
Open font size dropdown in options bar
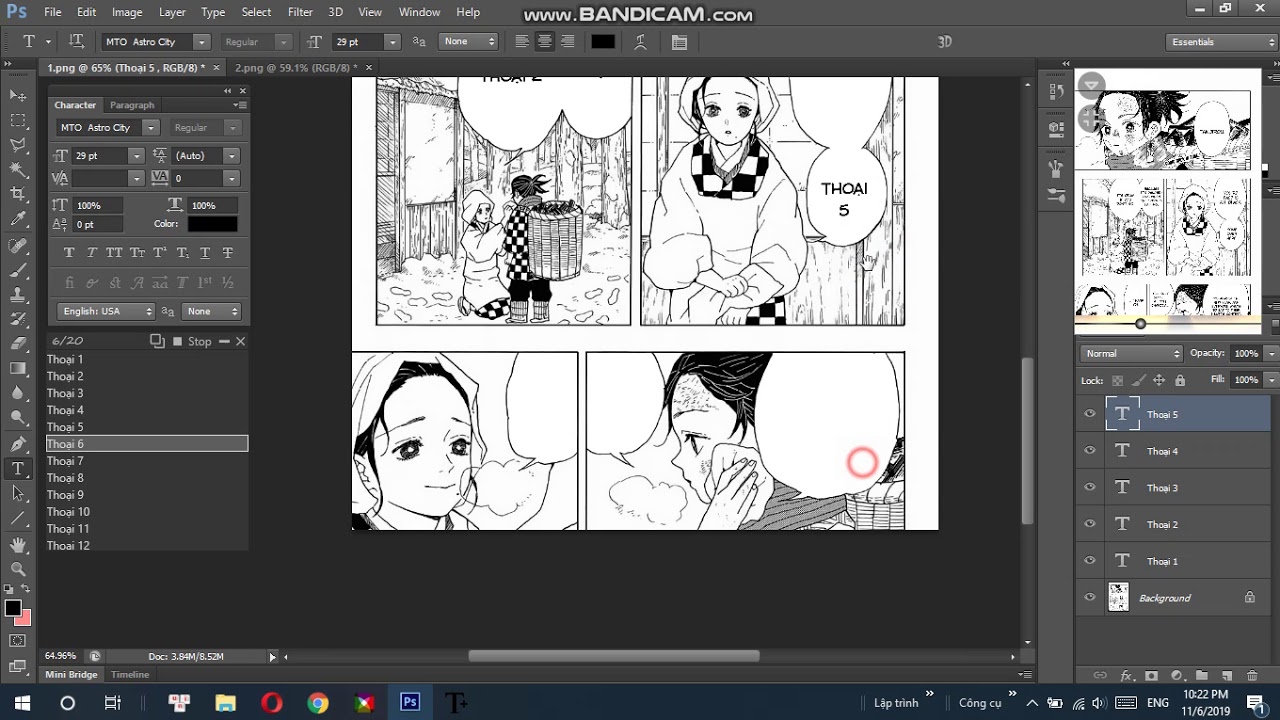pos(392,42)
